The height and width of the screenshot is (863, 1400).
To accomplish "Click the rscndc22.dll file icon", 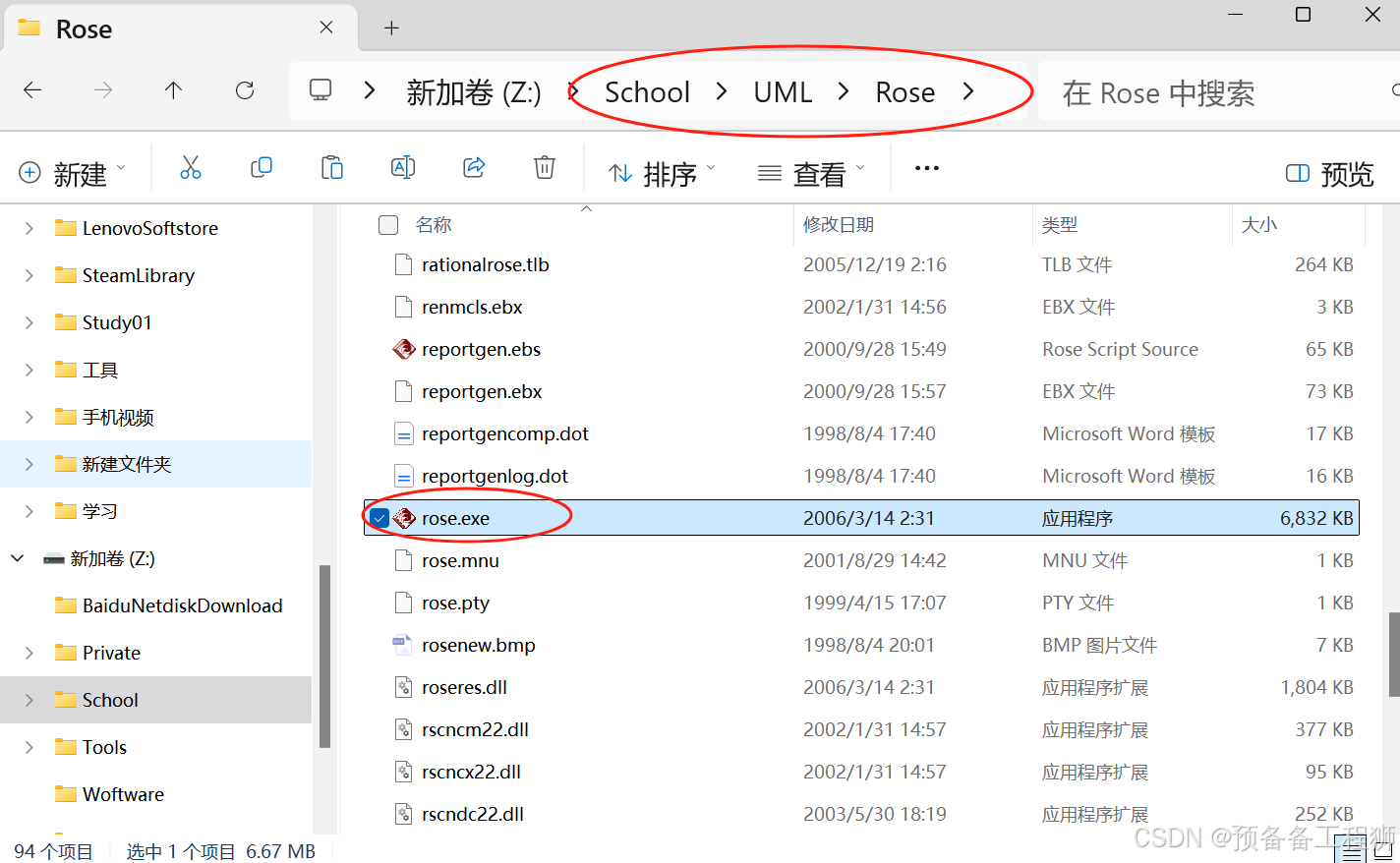I will tap(403, 814).
